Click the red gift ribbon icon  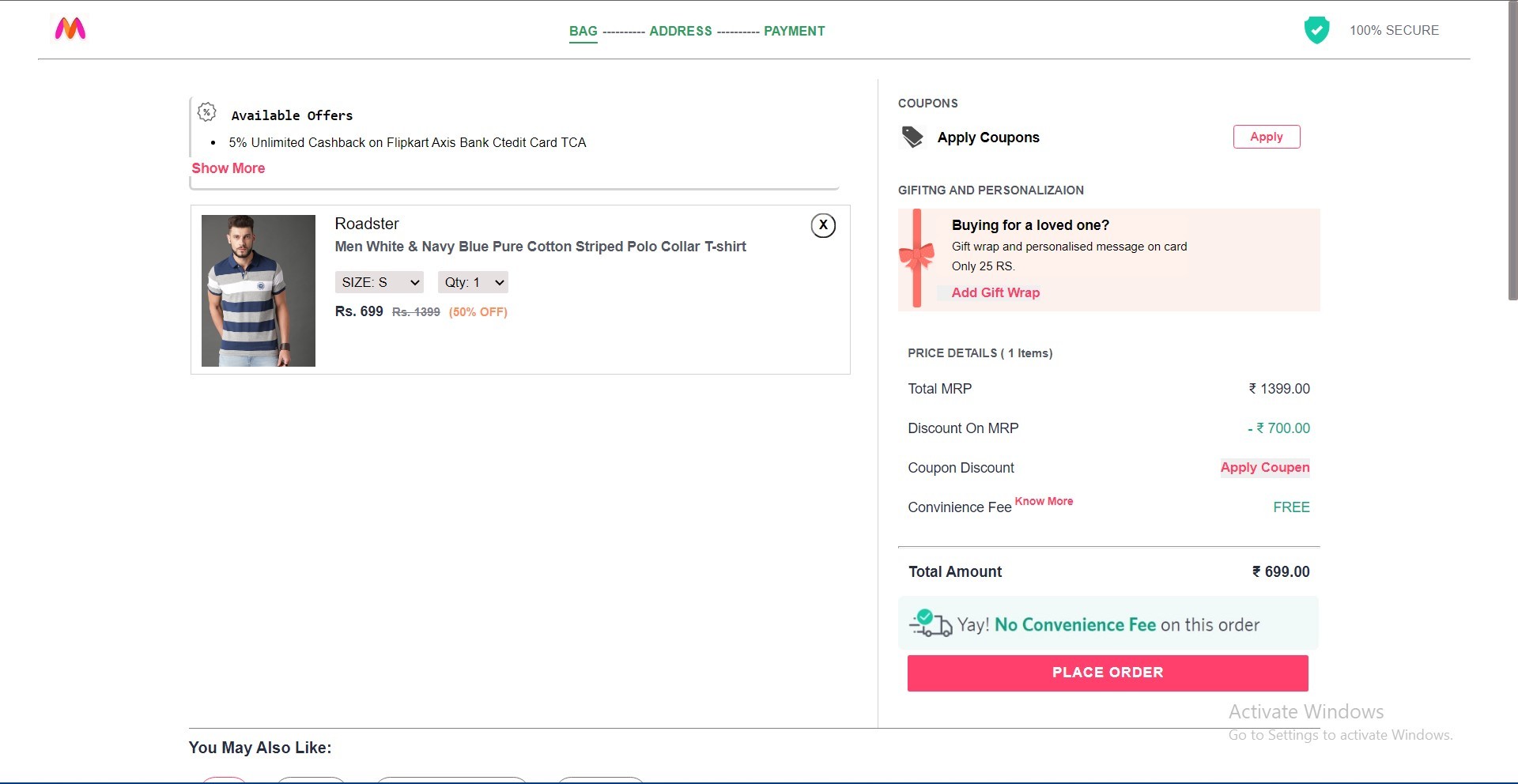point(916,258)
